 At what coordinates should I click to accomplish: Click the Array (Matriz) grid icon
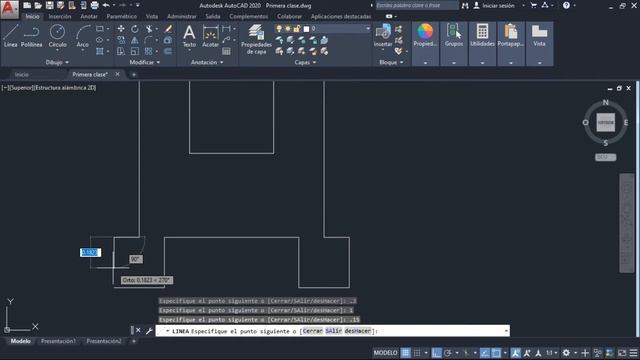(149, 51)
